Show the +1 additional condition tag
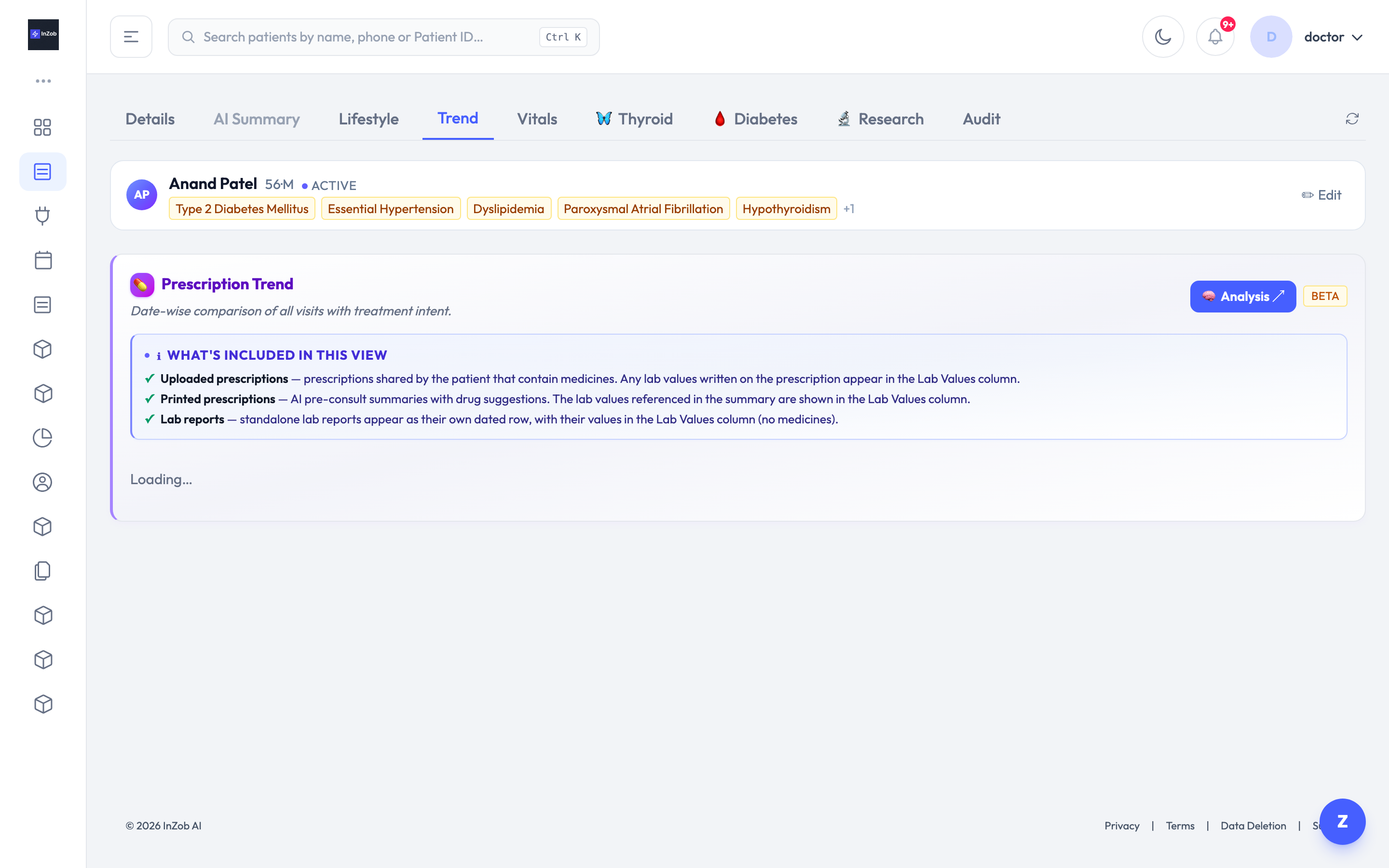The height and width of the screenshot is (868, 1389). pyautogui.click(x=849, y=209)
